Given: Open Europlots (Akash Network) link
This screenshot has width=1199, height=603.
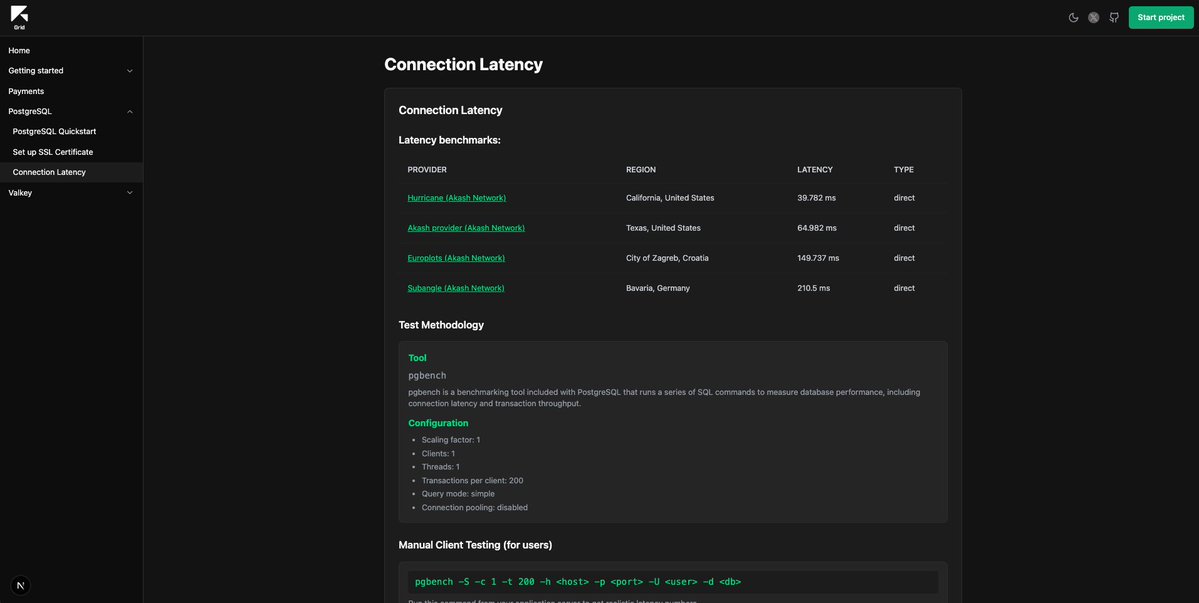Looking at the screenshot, I should click(456, 258).
